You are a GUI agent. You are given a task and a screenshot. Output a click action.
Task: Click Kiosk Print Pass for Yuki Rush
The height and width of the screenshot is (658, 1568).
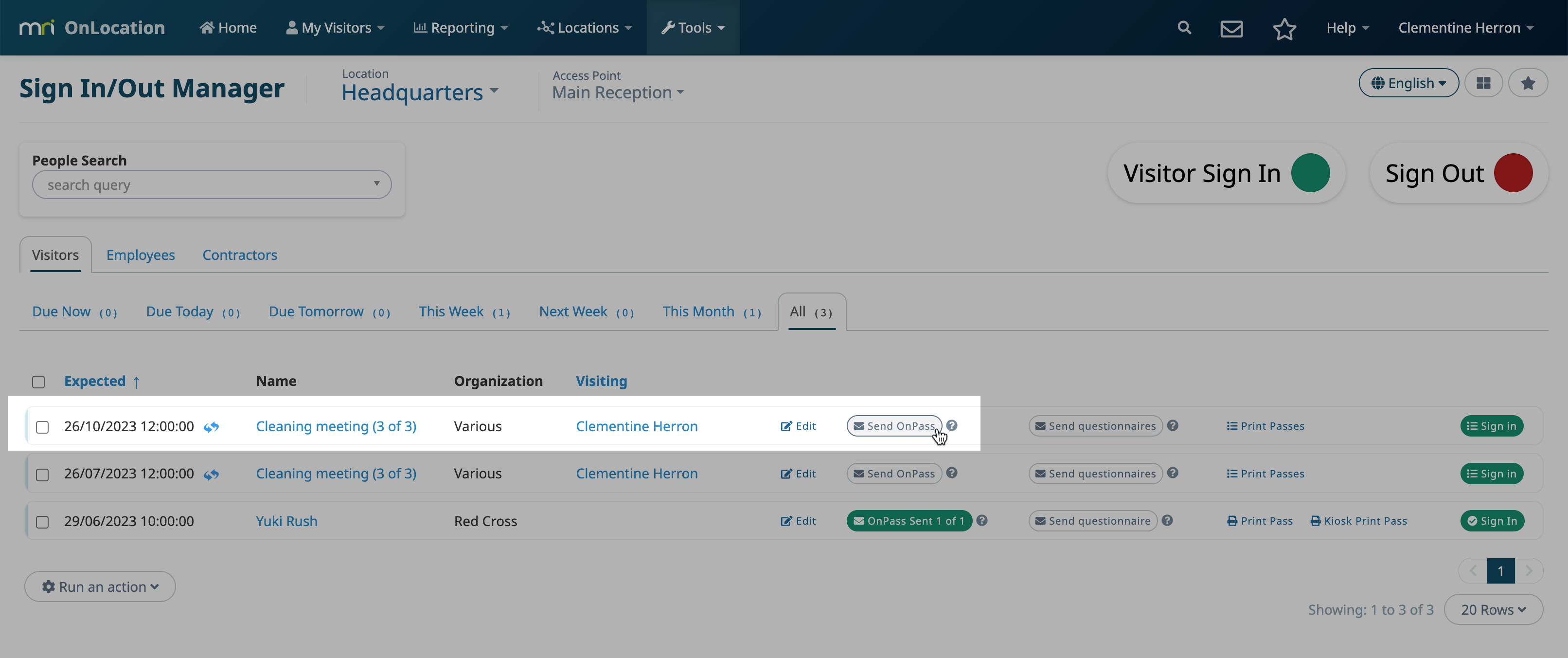(x=1358, y=521)
